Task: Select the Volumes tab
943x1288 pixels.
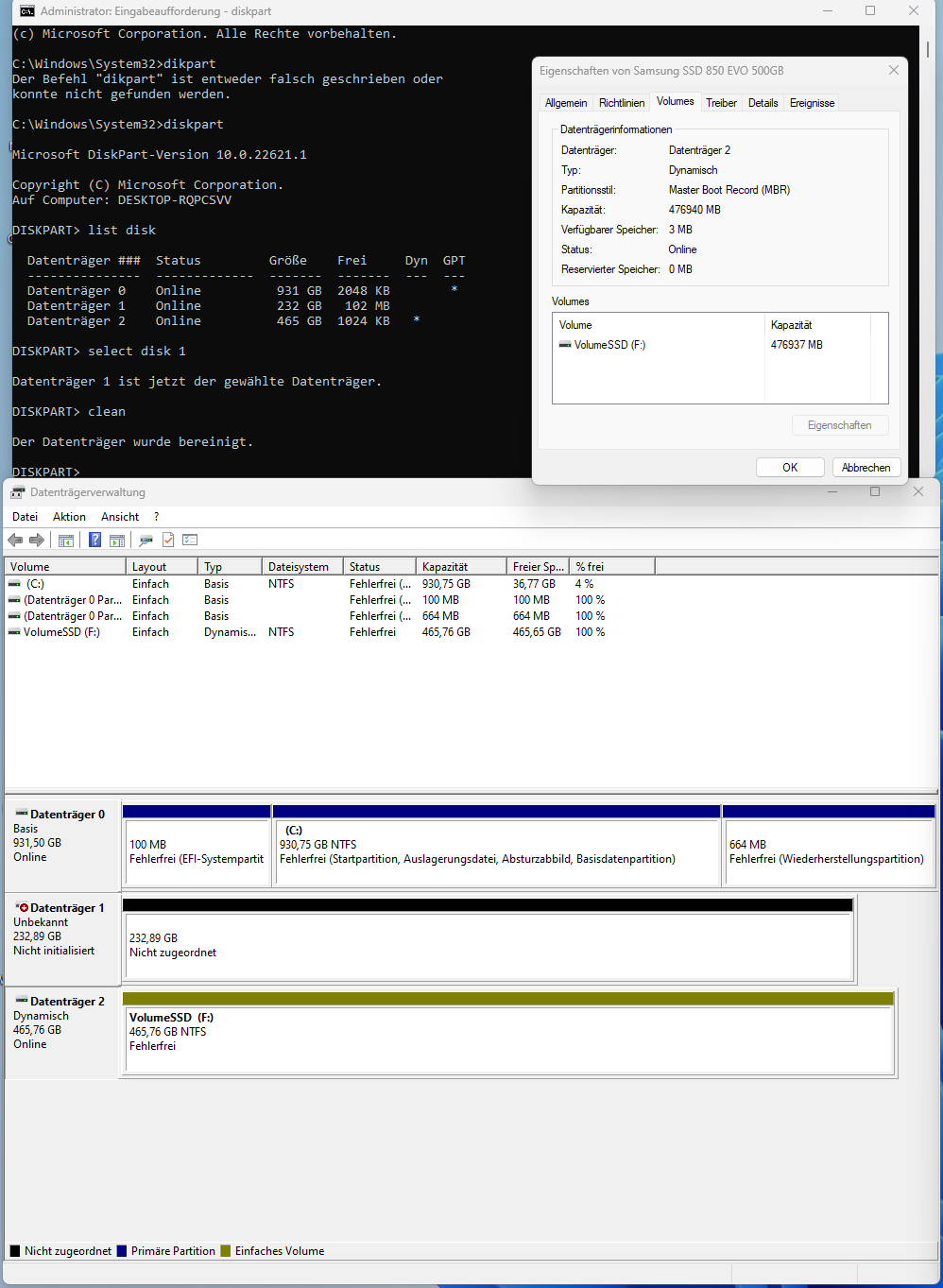Action: tap(675, 101)
